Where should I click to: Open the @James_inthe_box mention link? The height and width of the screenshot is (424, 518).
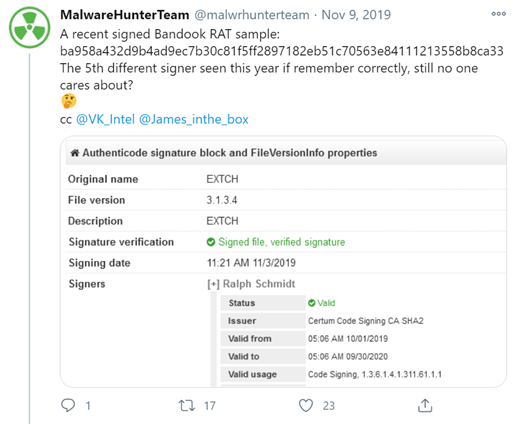pyautogui.click(x=194, y=119)
